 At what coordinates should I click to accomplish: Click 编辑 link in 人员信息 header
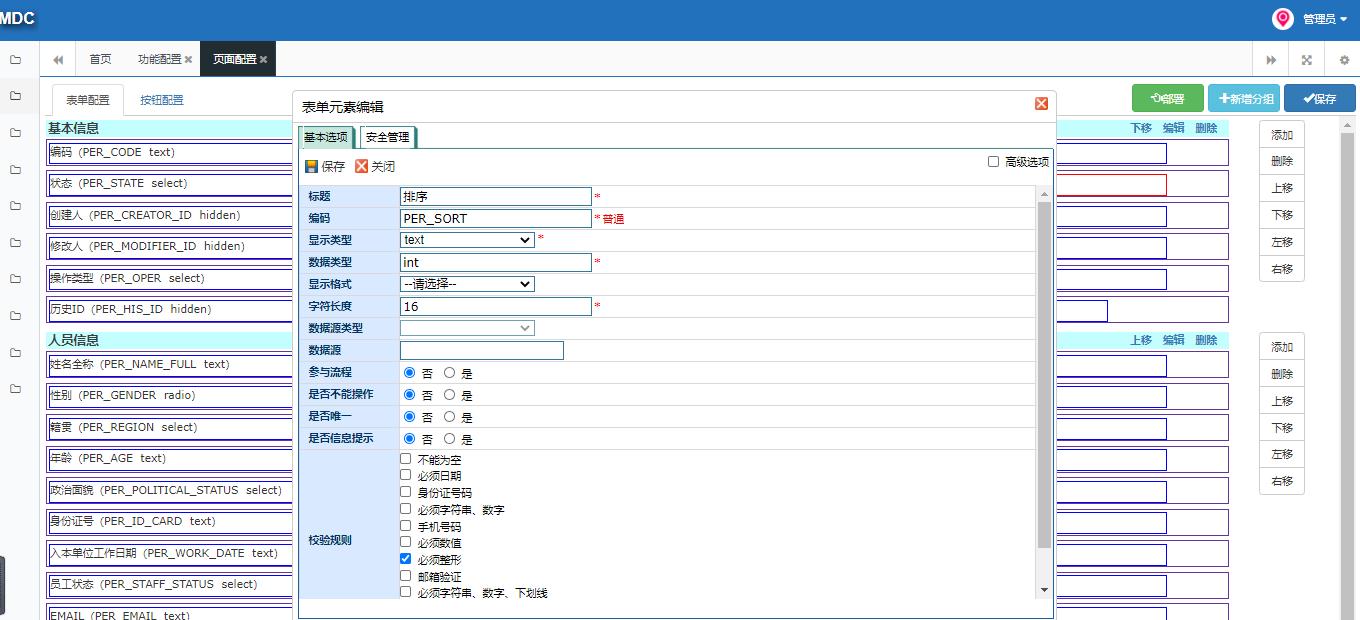[1173, 340]
